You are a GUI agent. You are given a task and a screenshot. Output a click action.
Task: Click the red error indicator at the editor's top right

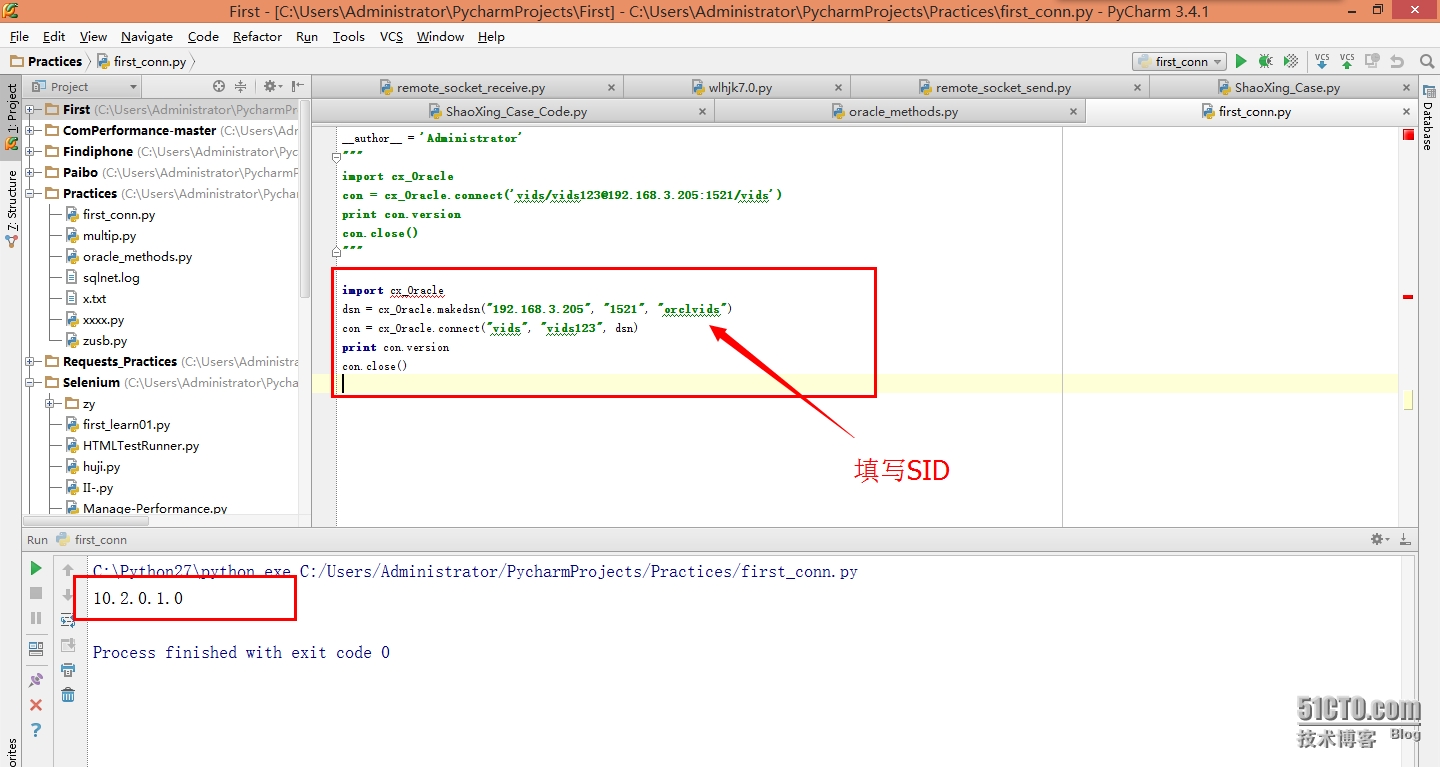pyautogui.click(x=1408, y=134)
